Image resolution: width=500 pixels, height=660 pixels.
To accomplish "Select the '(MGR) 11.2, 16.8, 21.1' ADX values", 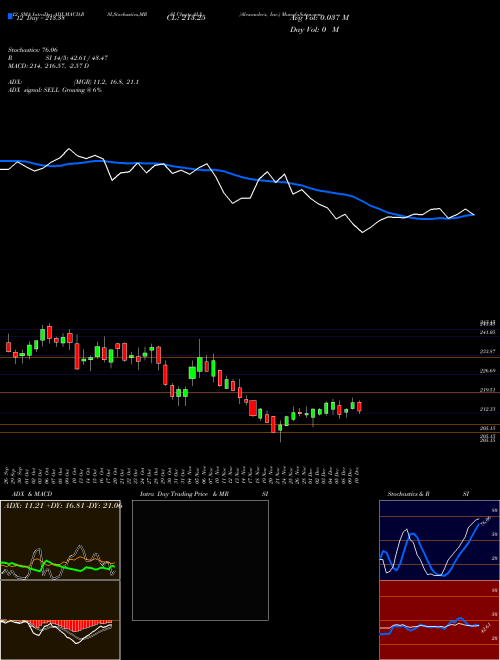I will tap(106, 82).
